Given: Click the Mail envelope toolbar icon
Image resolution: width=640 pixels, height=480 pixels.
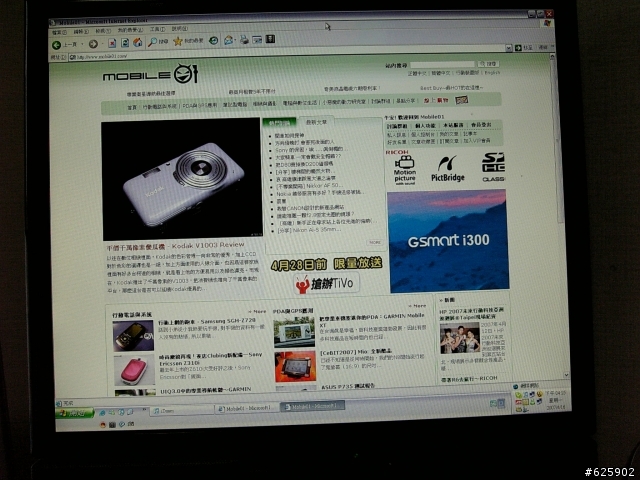Looking at the screenshot, I should point(228,40).
